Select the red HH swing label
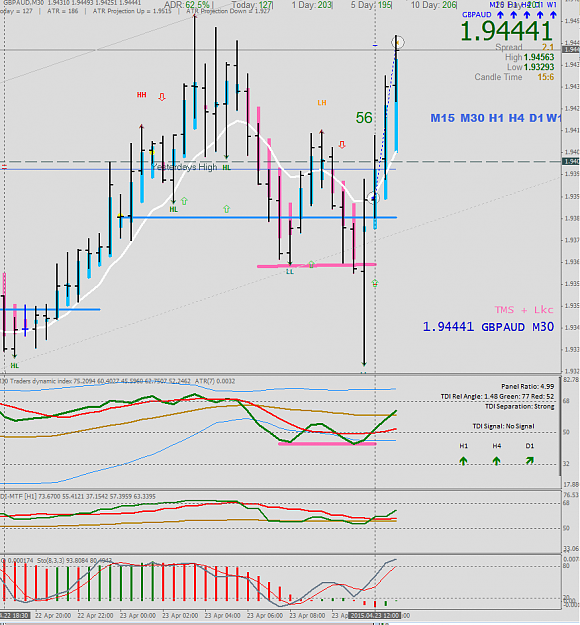Image resolution: width=580 pixels, height=625 pixels. pyautogui.click(x=142, y=95)
